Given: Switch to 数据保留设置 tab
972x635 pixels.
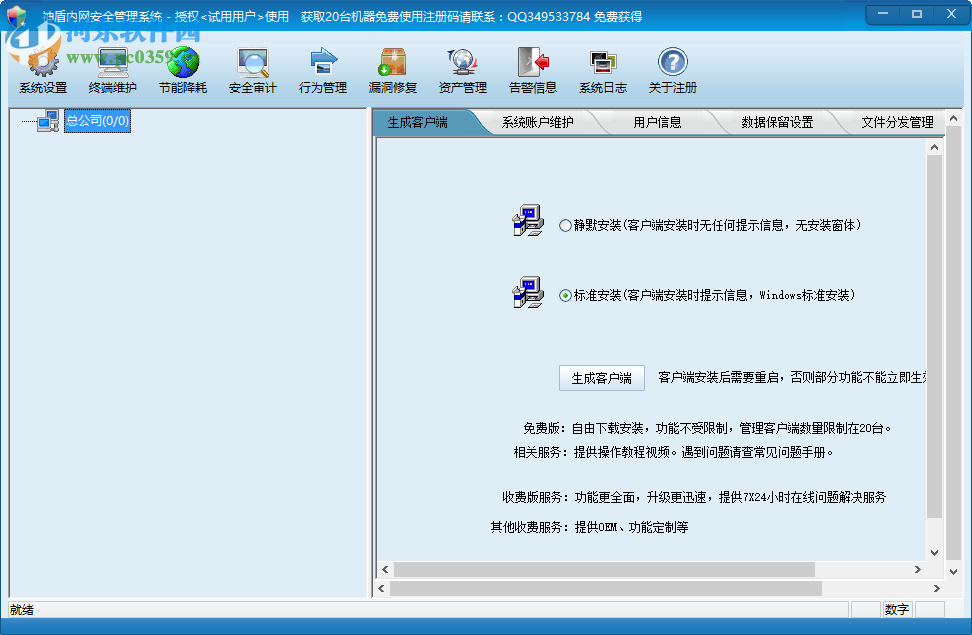Looking at the screenshot, I should [777, 123].
